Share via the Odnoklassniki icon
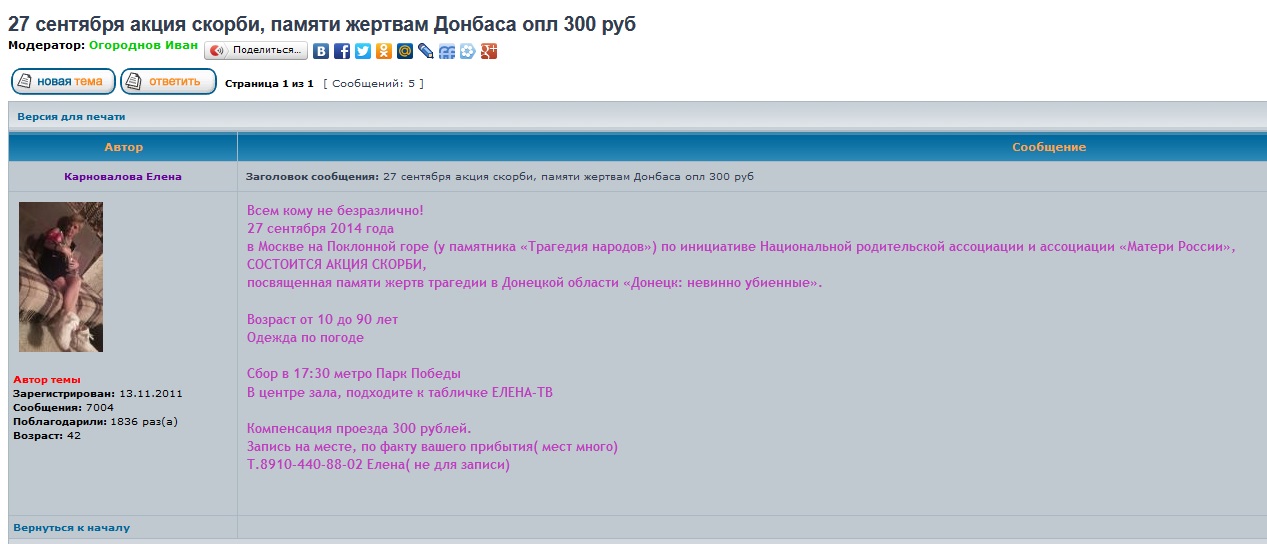 (x=384, y=51)
